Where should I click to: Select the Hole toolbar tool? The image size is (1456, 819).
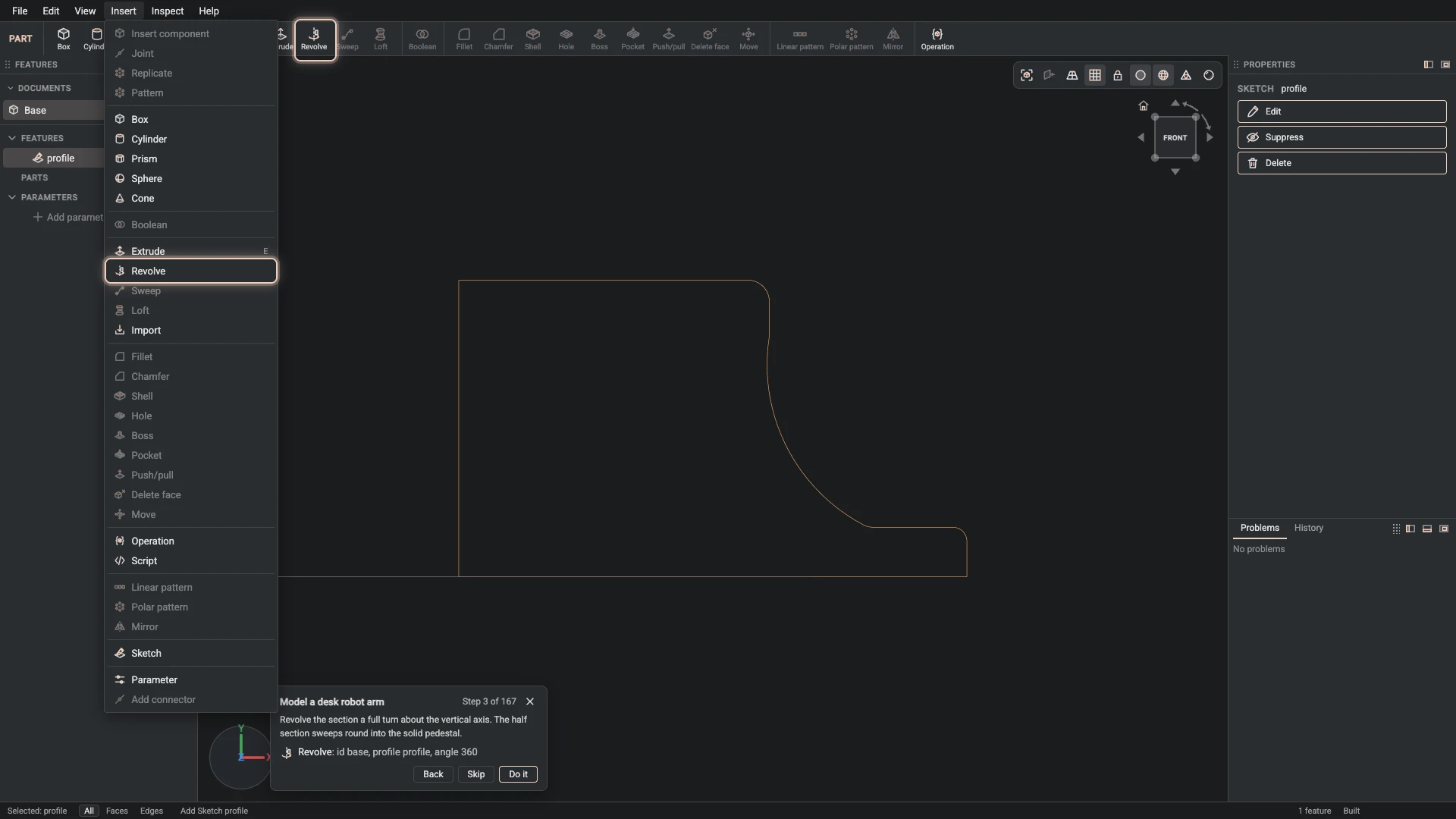(566, 39)
